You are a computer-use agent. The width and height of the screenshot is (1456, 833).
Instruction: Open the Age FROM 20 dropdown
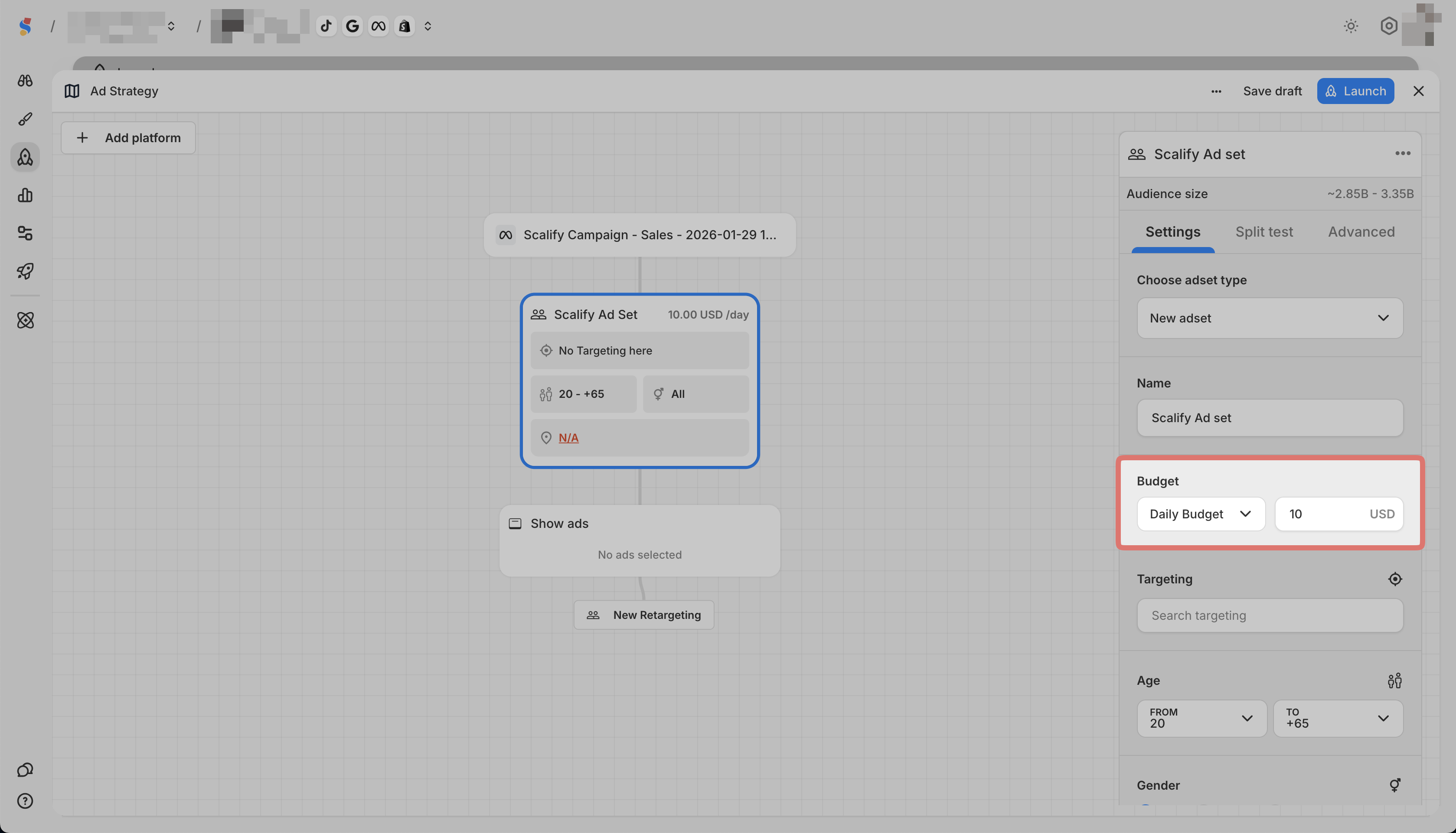point(1201,718)
